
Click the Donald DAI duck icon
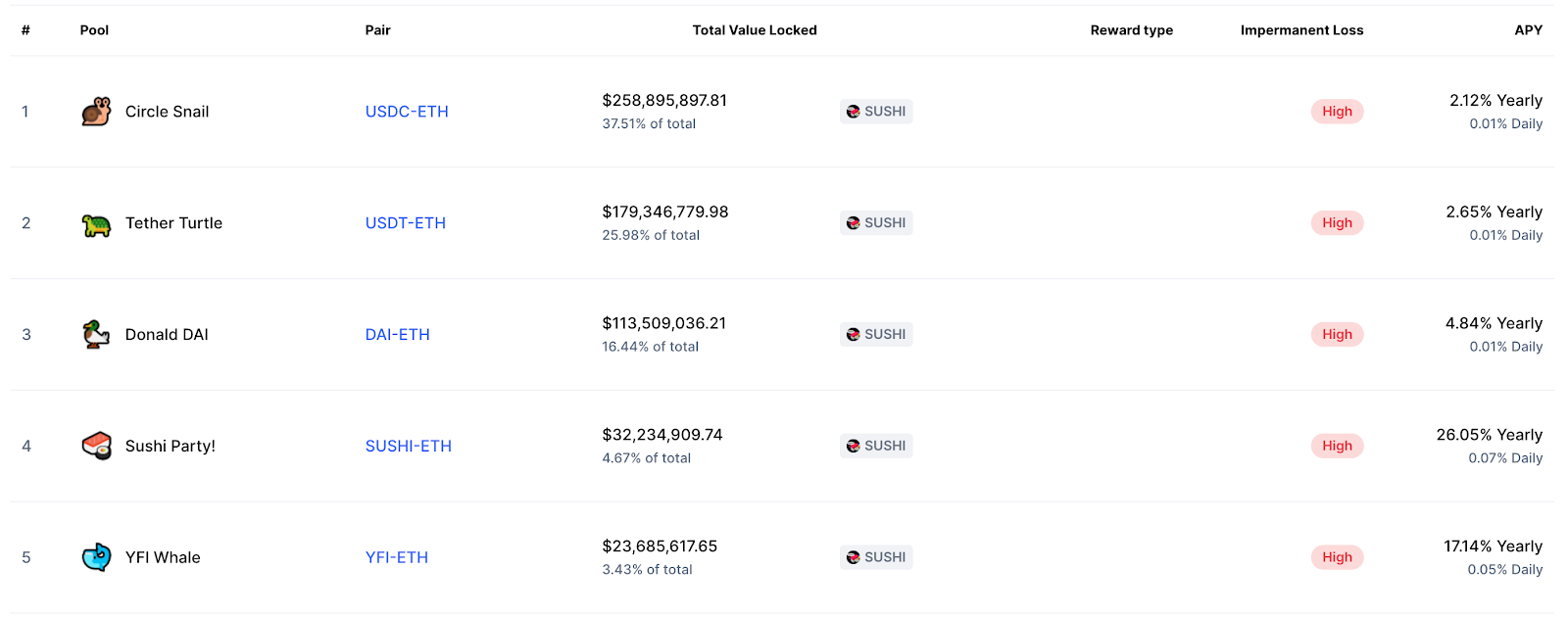pos(96,335)
